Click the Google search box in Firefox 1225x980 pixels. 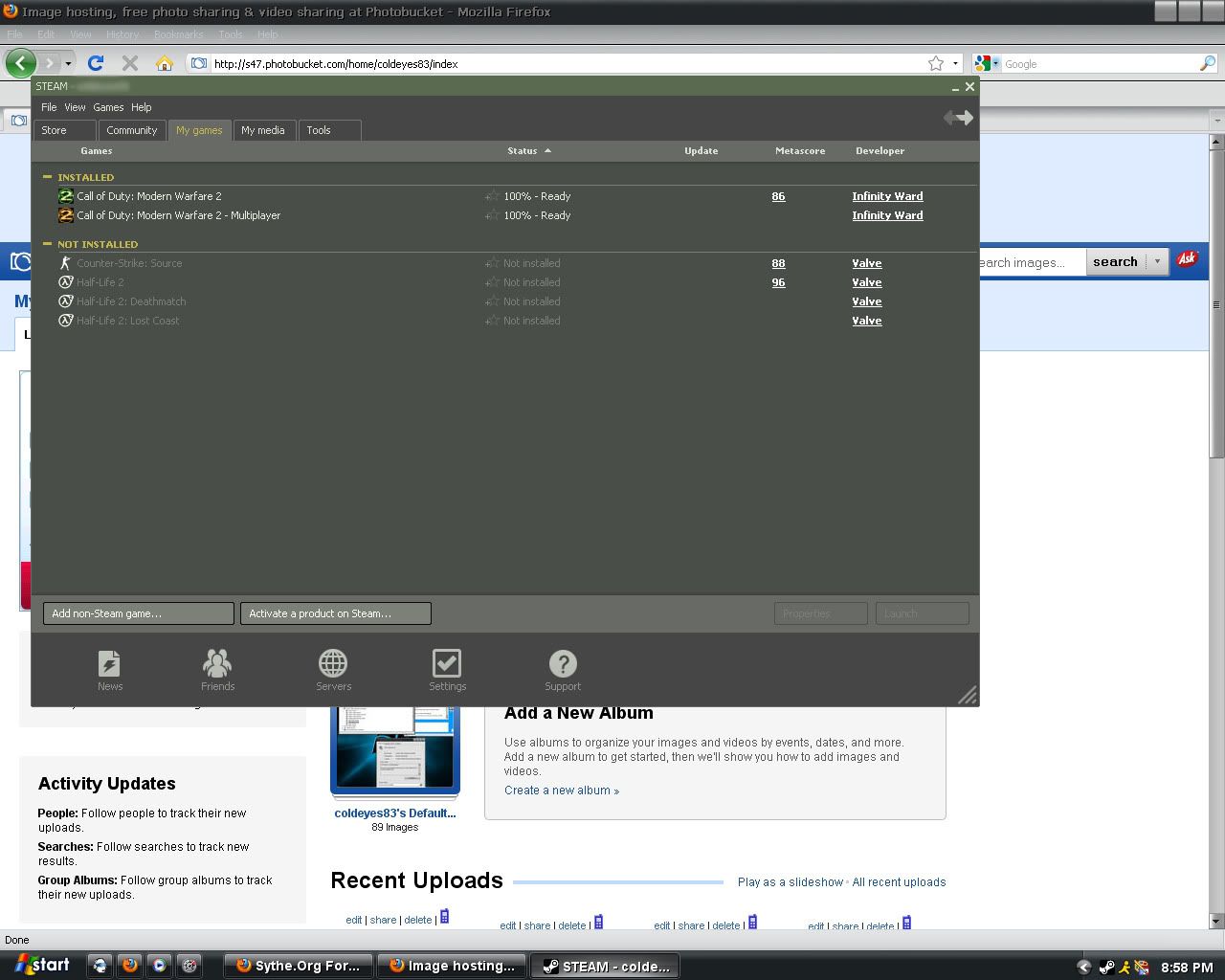point(1101,63)
